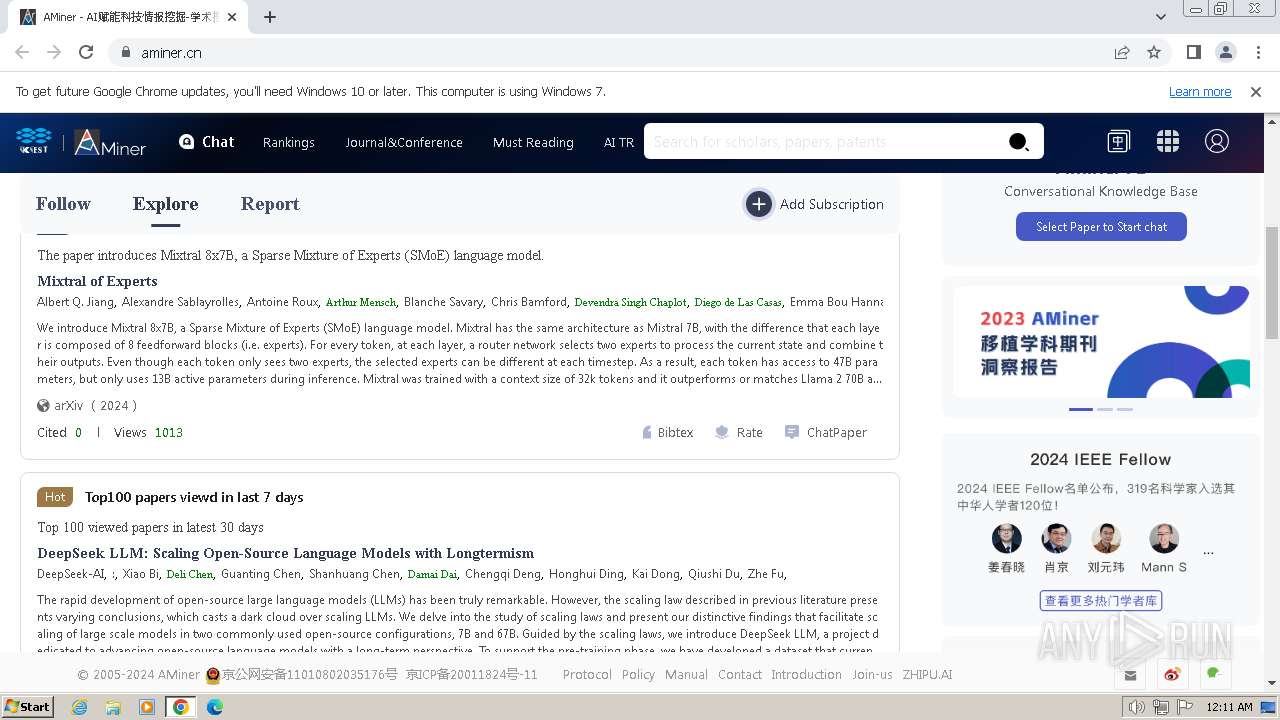Open AI TR menu item
The height and width of the screenshot is (720, 1280).
(619, 143)
